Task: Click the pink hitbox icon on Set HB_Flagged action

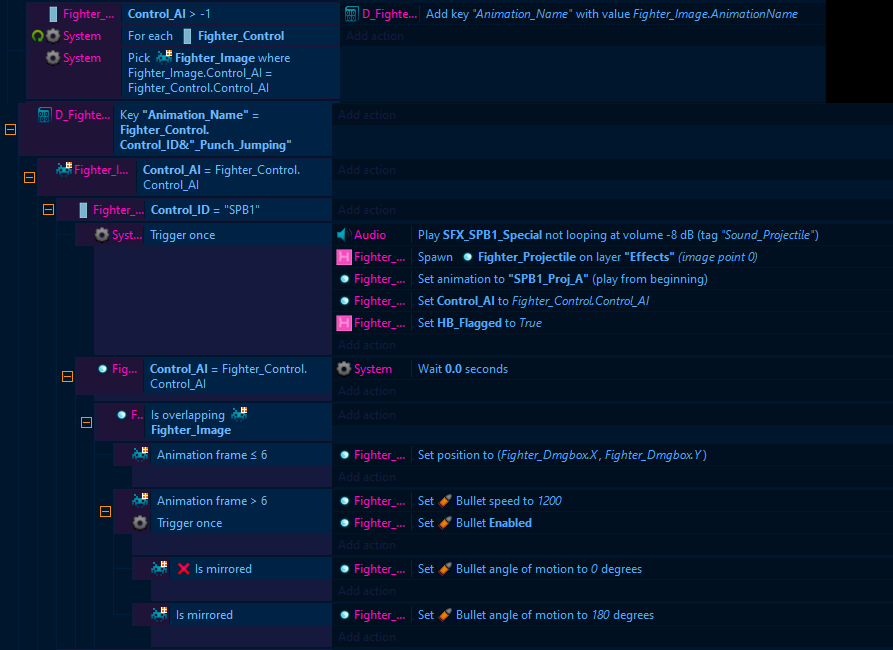Action: (344, 323)
